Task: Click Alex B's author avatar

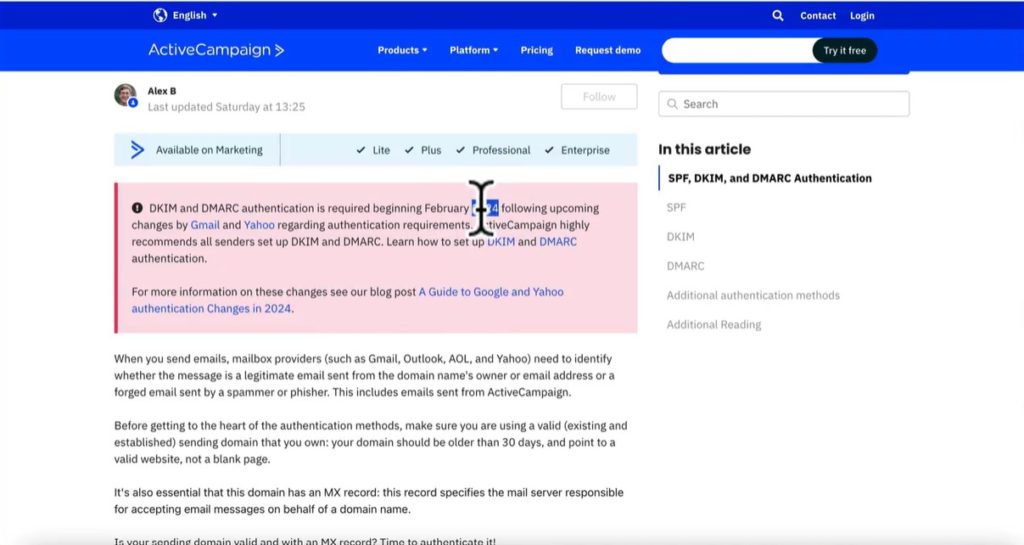Action: (x=125, y=96)
